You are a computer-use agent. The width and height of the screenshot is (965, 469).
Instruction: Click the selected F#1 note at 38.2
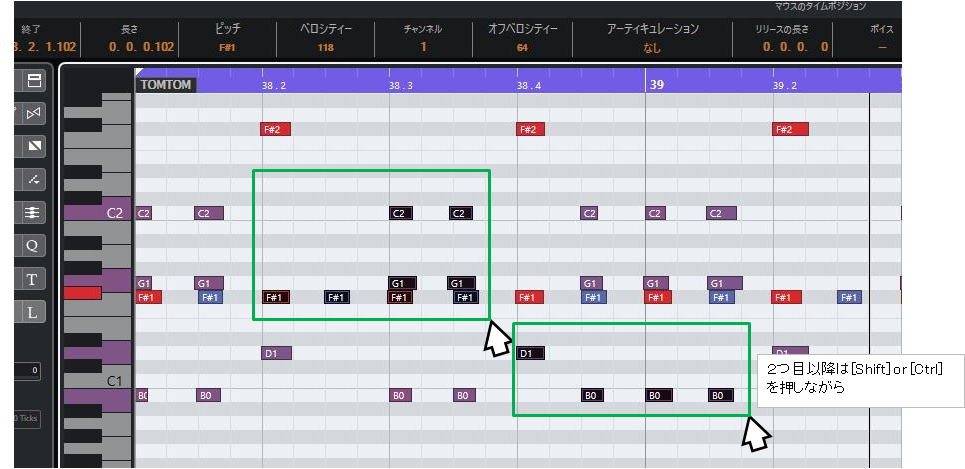pyautogui.click(x=276, y=298)
